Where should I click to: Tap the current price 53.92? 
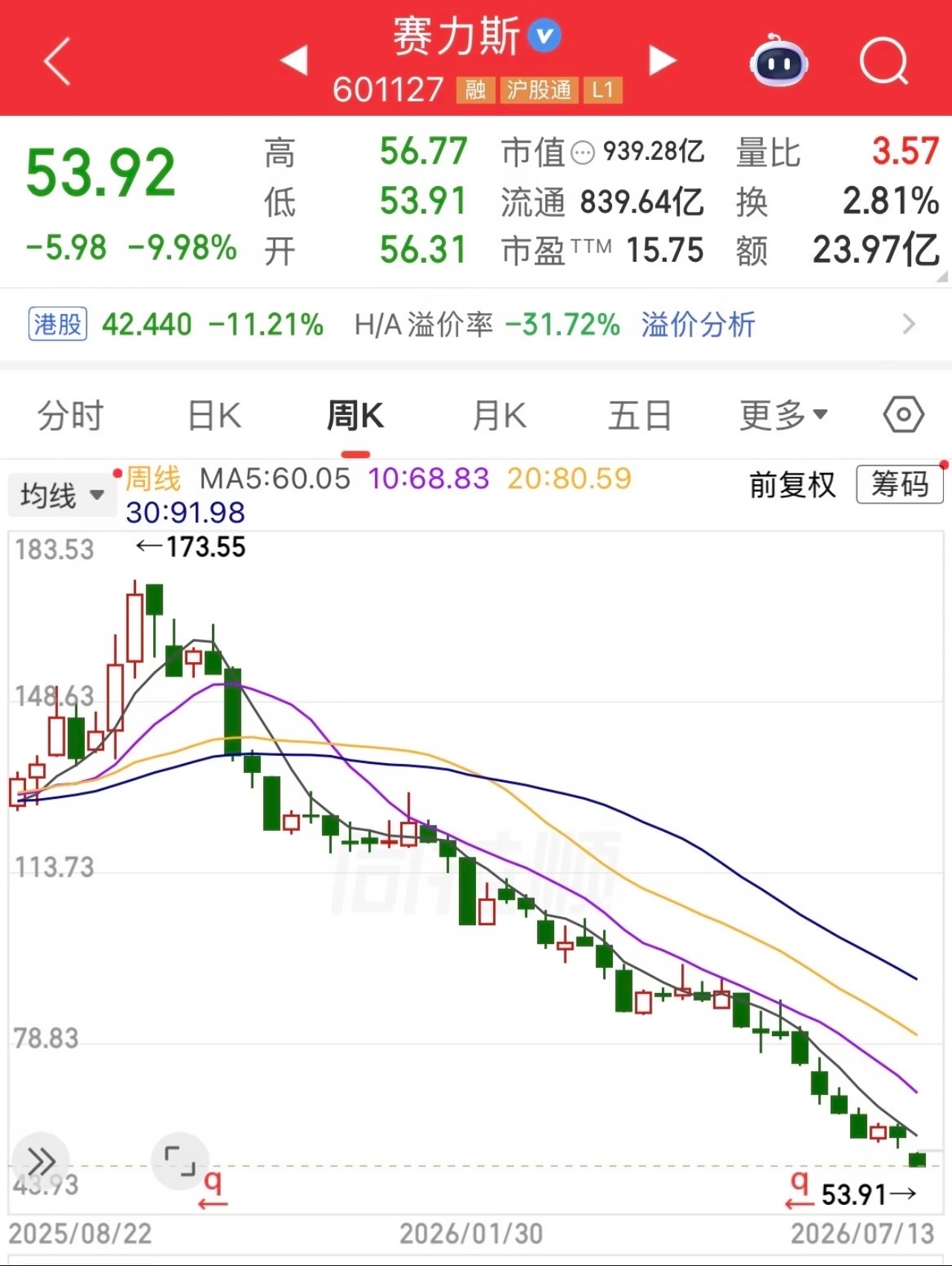(x=100, y=173)
